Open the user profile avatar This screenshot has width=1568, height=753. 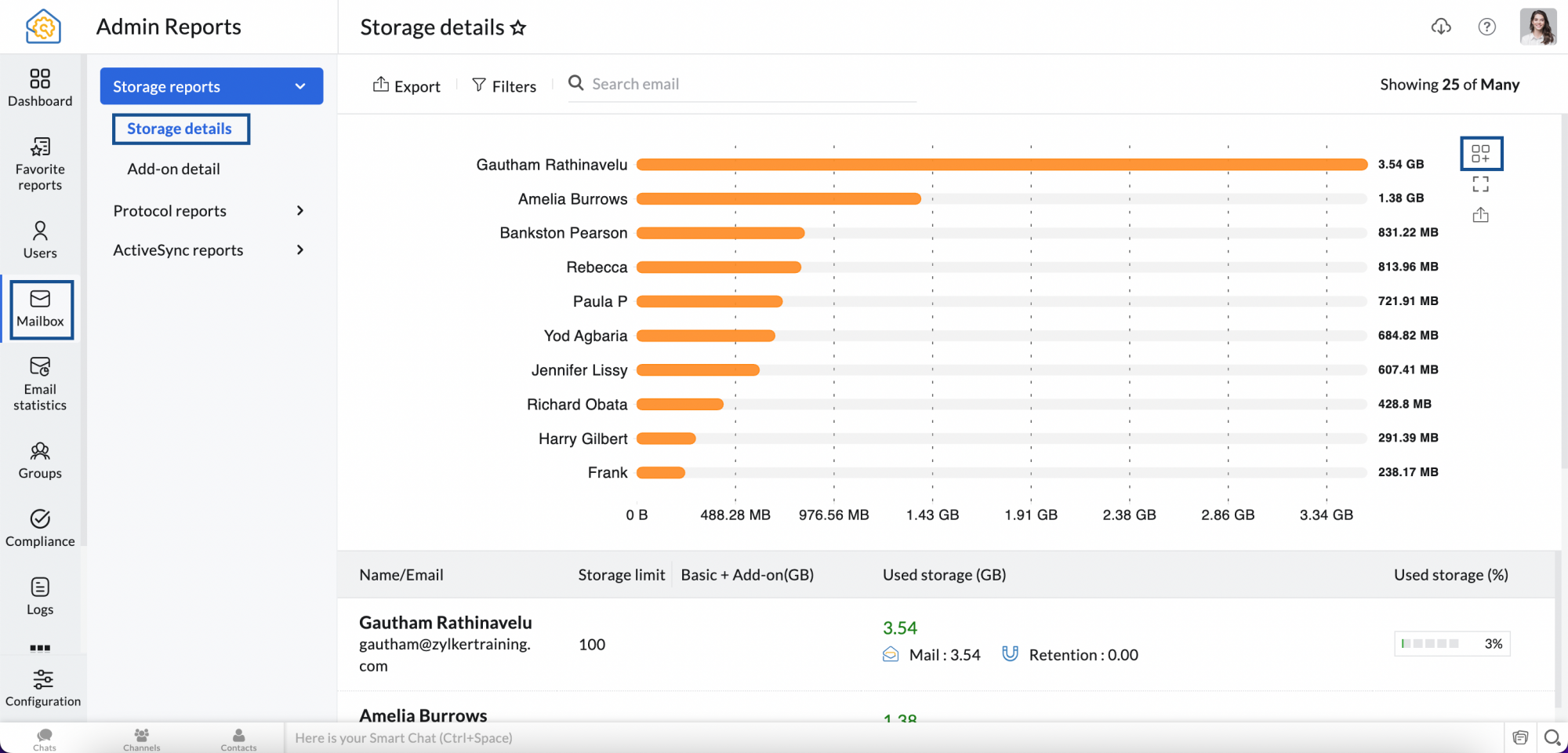pyautogui.click(x=1537, y=27)
